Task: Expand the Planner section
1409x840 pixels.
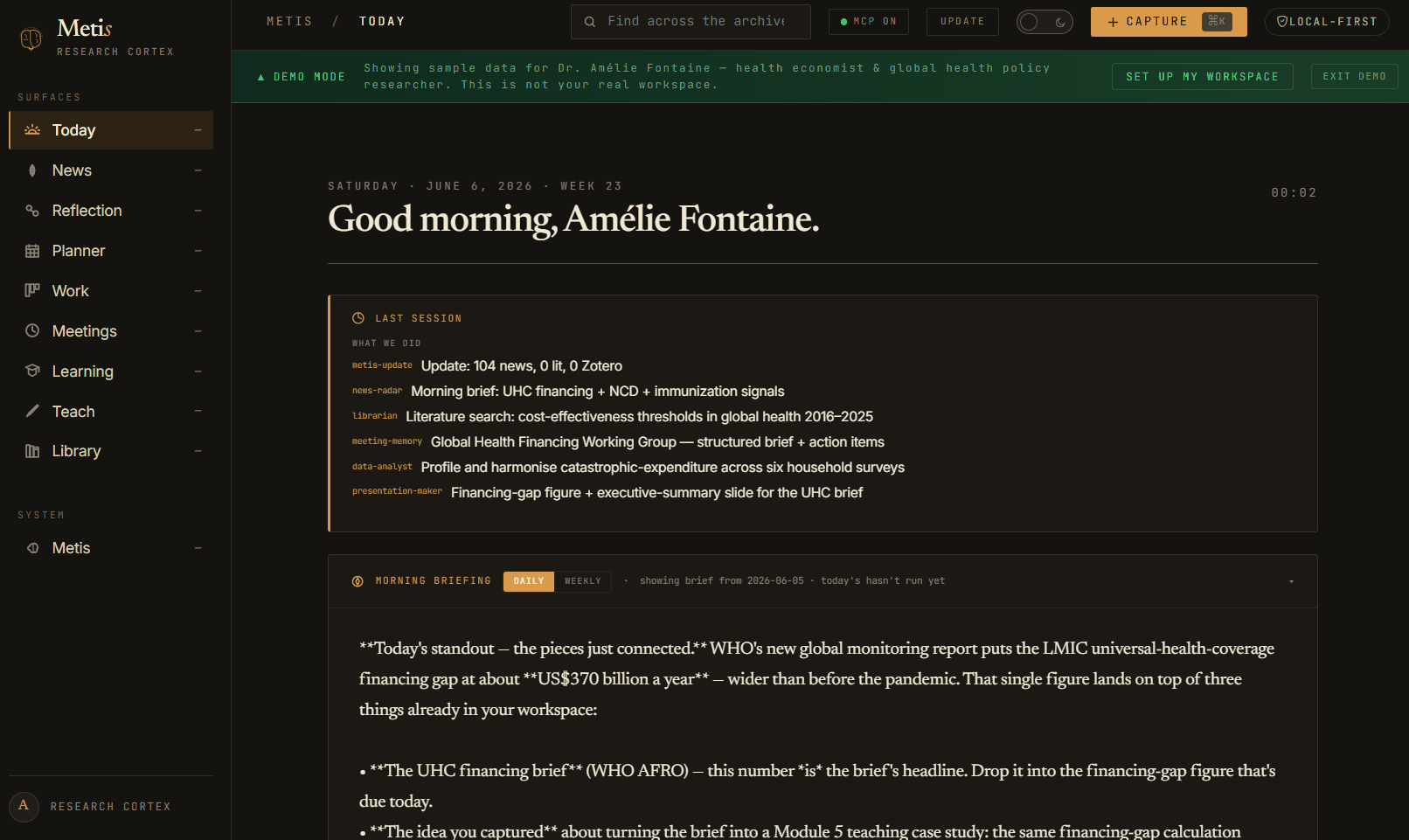Action: [198, 251]
